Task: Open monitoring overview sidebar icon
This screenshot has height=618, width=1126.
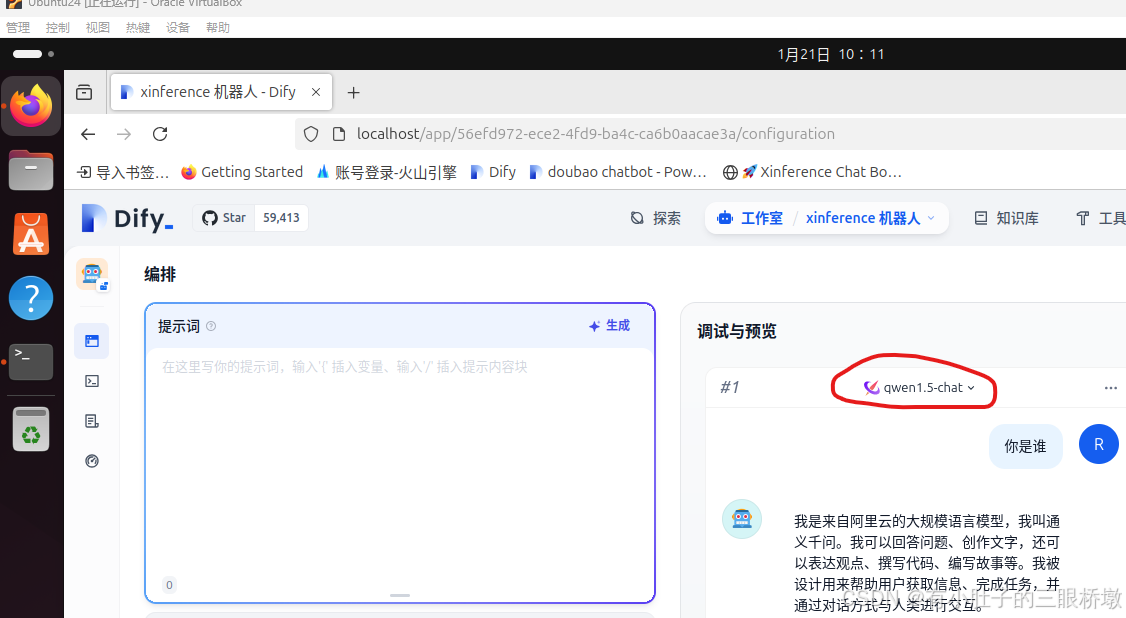Action: click(x=92, y=462)
